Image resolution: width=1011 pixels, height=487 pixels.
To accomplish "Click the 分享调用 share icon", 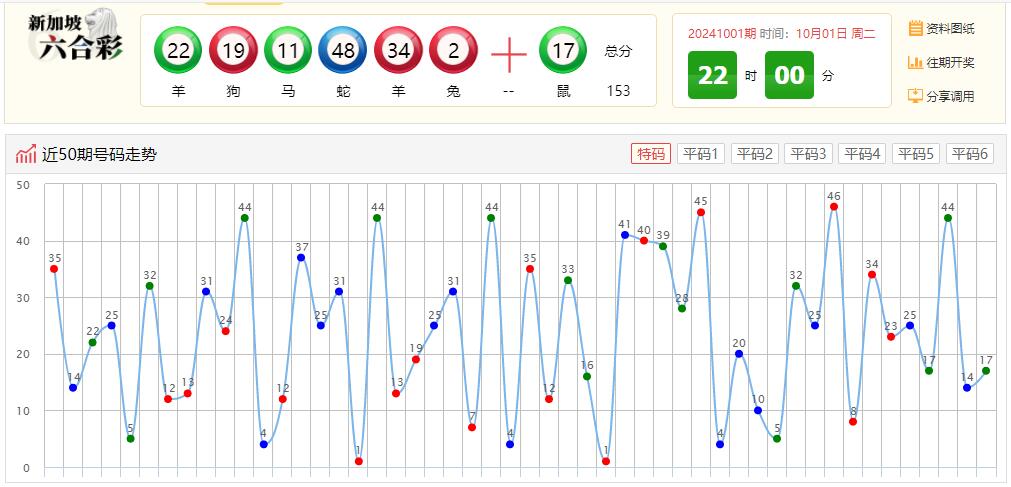I will click(x=915, y=96).
